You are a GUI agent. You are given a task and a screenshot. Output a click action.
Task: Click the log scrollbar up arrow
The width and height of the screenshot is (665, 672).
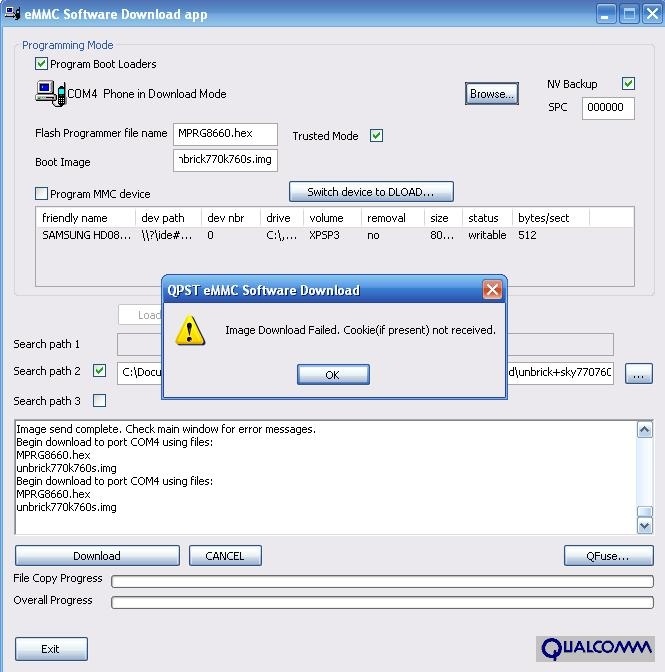[x=645, y=429]
